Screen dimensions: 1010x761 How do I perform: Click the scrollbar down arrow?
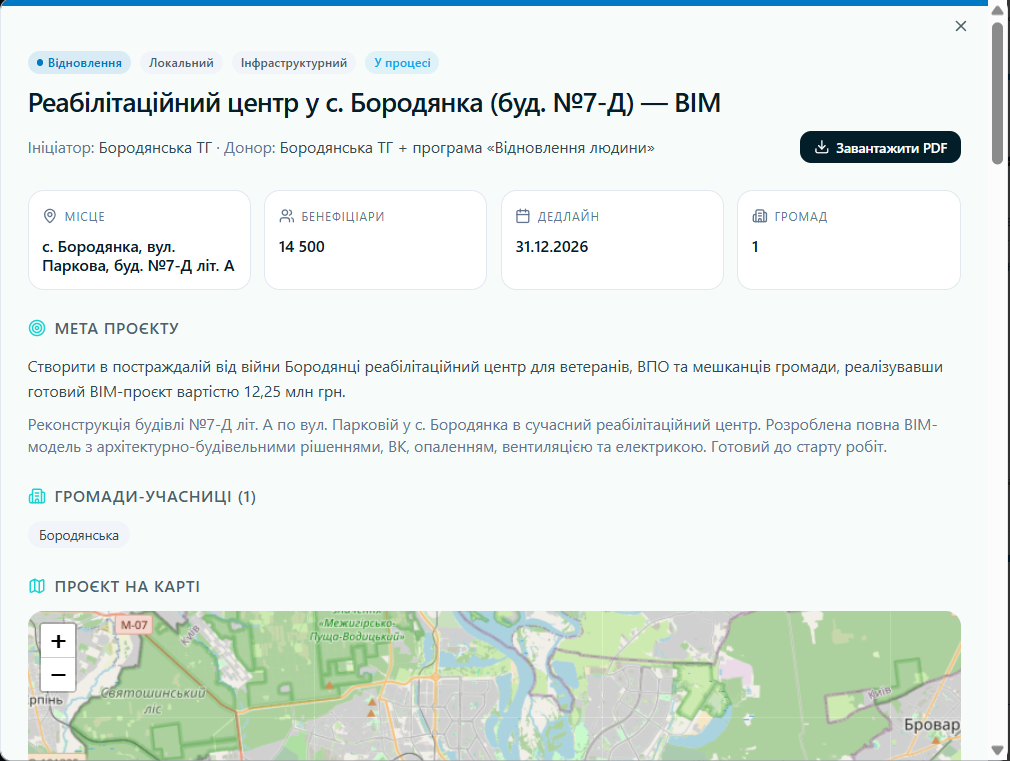(997, 751)
